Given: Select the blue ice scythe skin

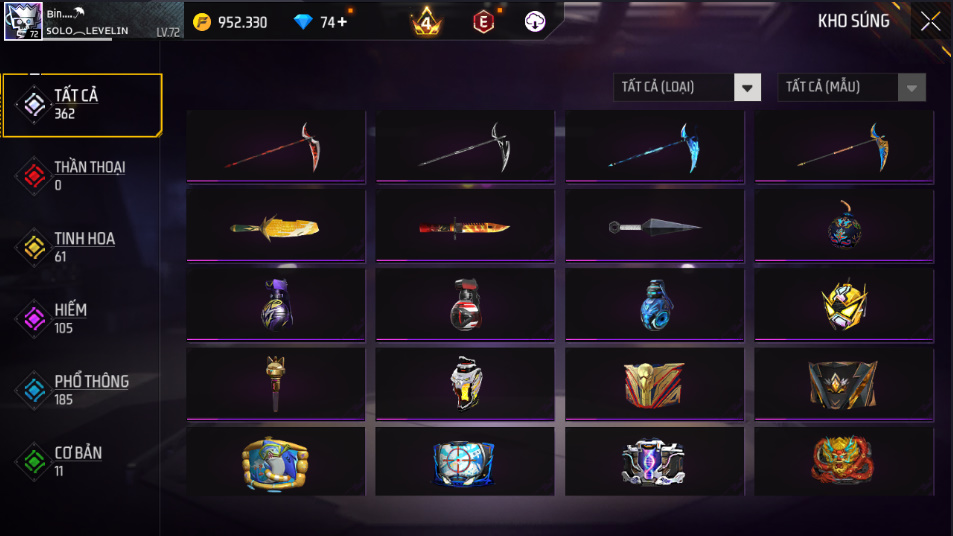Looking at the screenshot, I should pyautogui.click(x=655, y=146).
